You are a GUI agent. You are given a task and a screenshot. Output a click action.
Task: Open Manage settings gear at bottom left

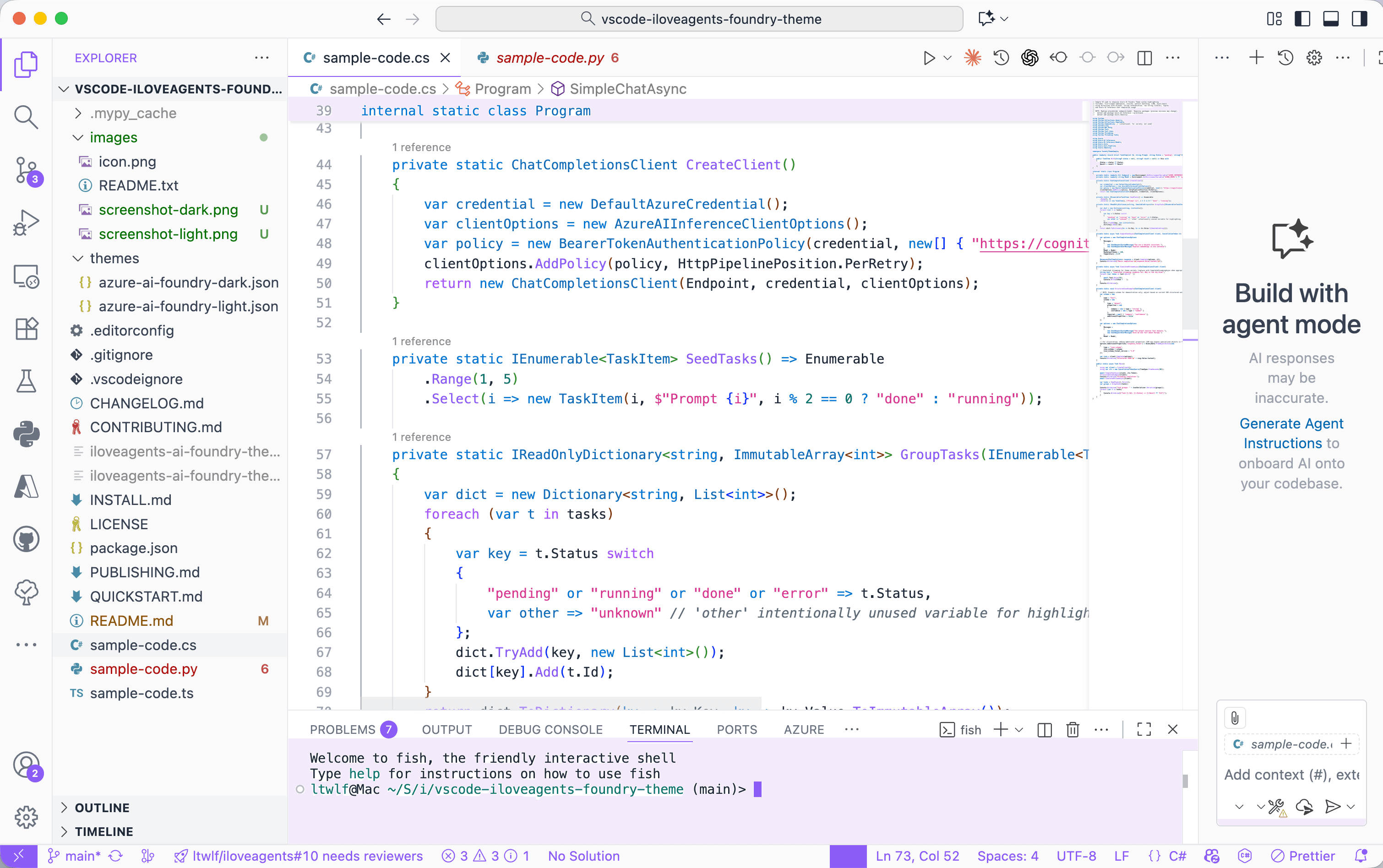pos(27,817)
